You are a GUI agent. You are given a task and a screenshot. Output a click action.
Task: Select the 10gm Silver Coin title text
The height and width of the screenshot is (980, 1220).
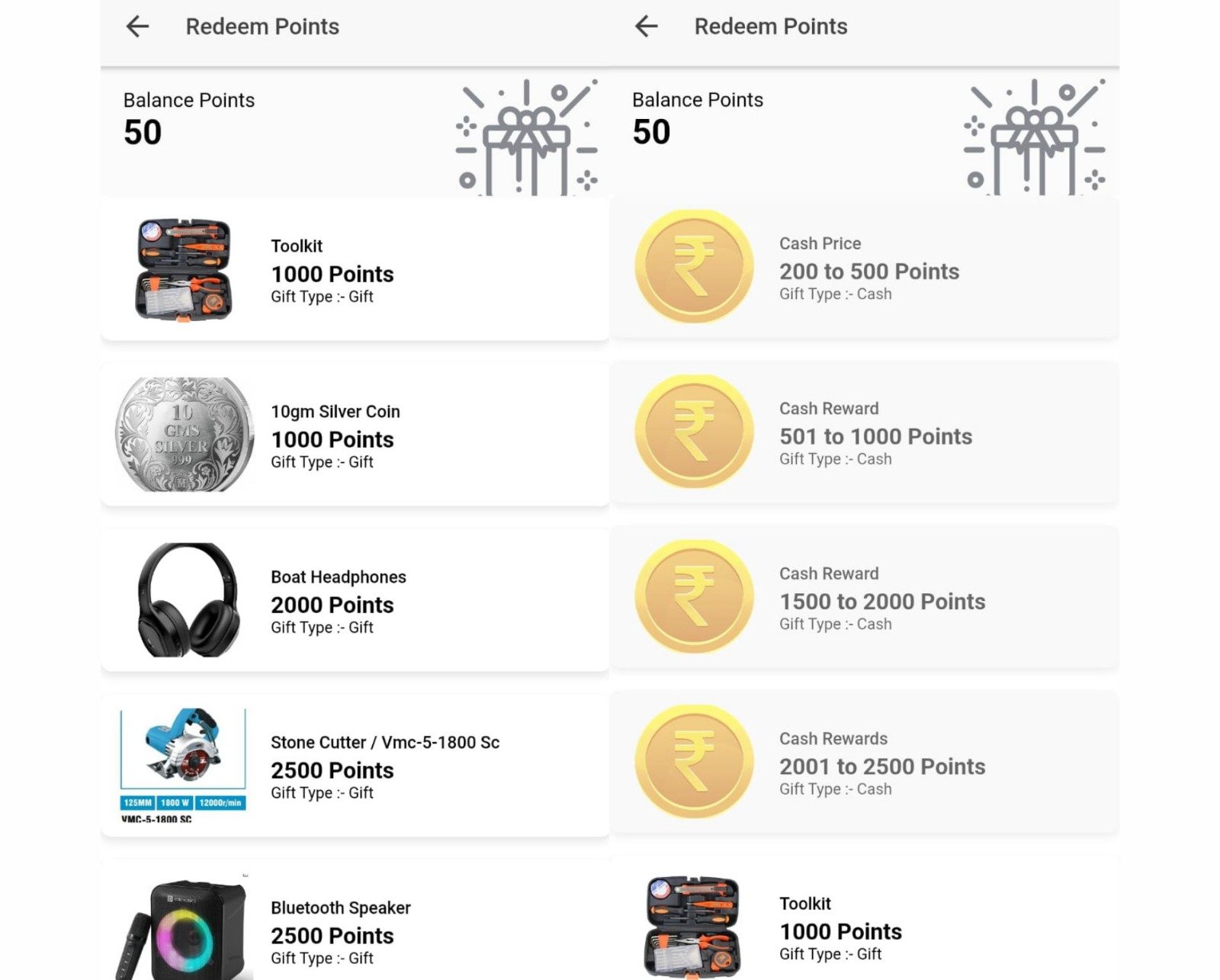pos(335,412)
